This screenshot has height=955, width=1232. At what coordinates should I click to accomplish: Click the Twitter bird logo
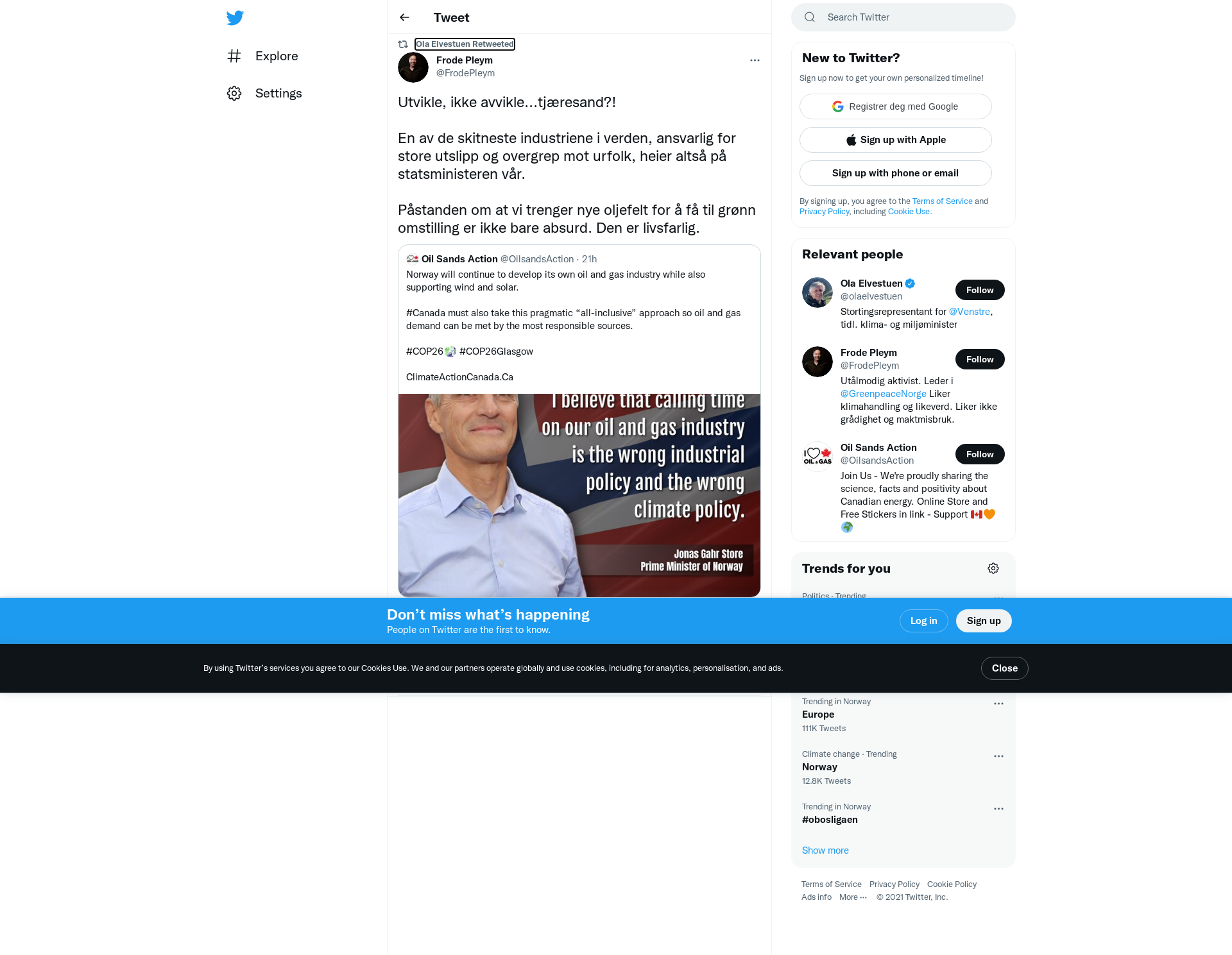point(235,18)
